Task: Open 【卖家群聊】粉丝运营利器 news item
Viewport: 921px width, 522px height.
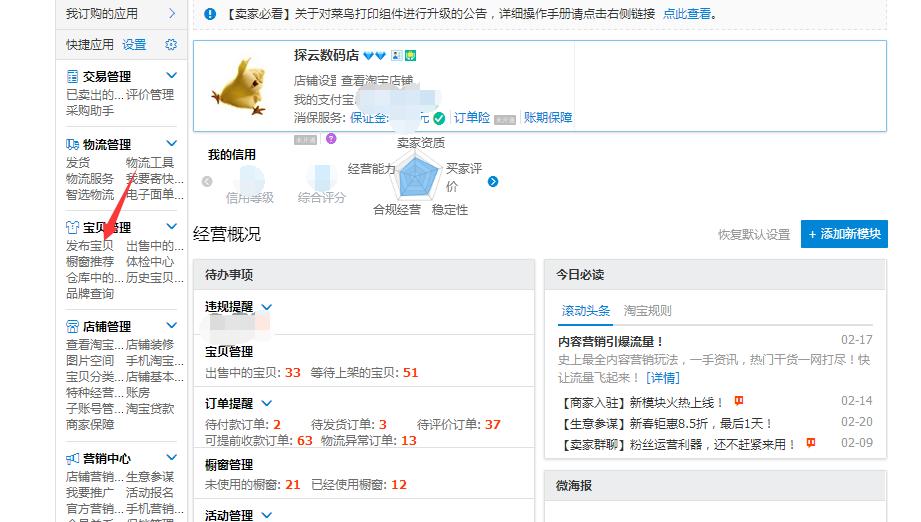Action: [x=678, y=444]
